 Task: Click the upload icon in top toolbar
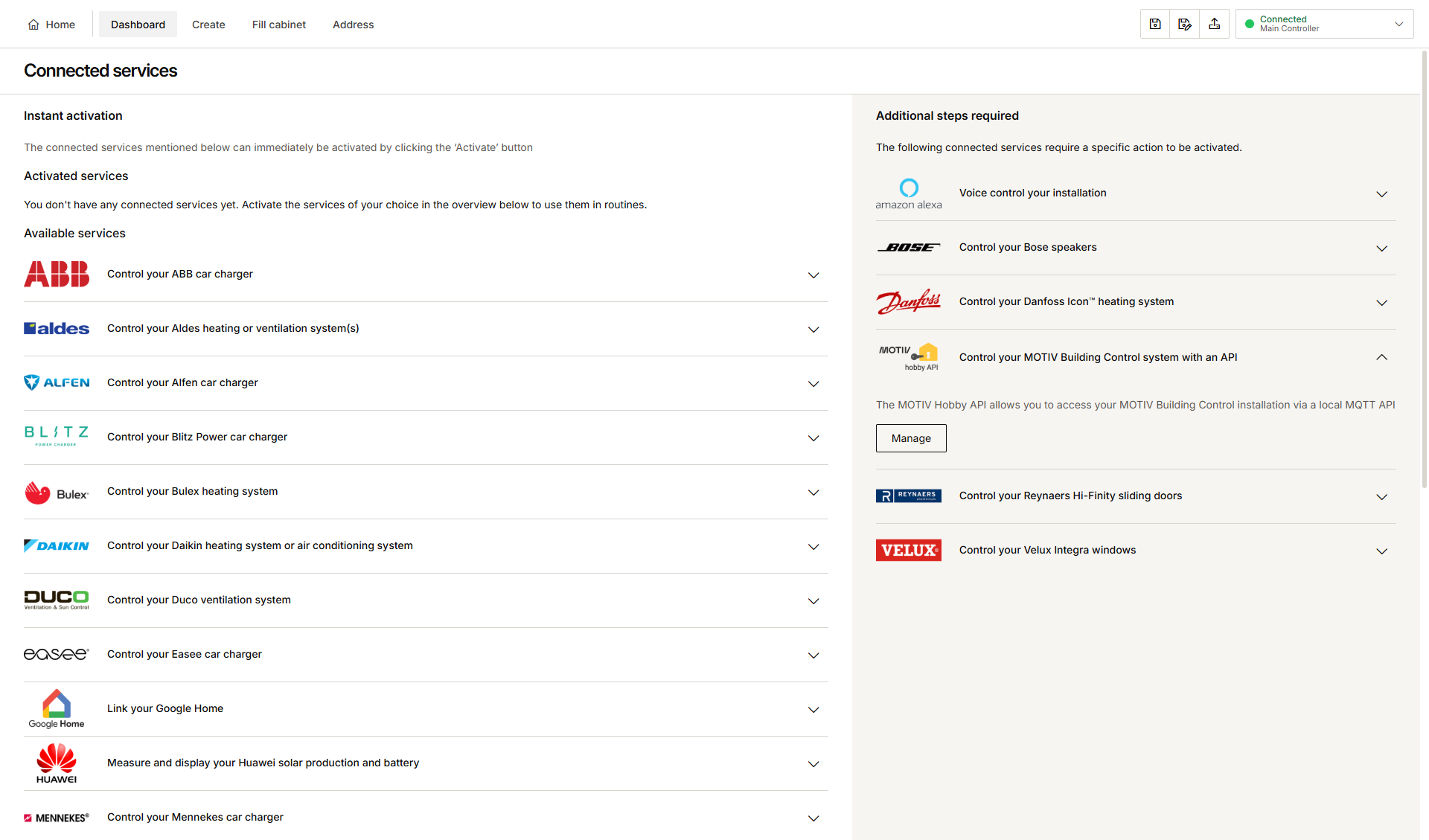pos(1215,25)
